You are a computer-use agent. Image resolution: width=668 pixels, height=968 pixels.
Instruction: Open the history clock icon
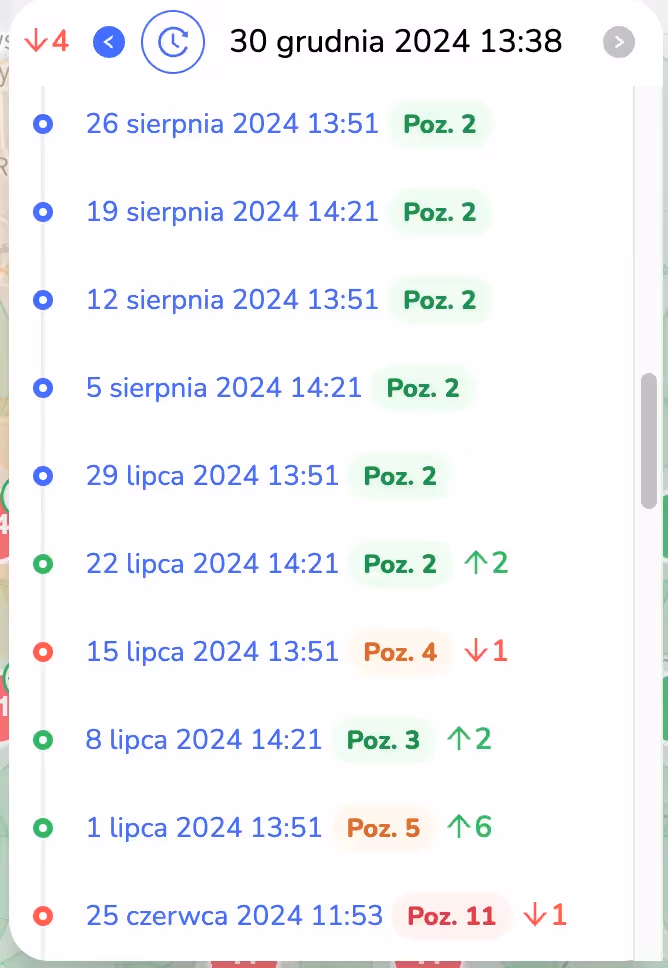tap(173, 42)
